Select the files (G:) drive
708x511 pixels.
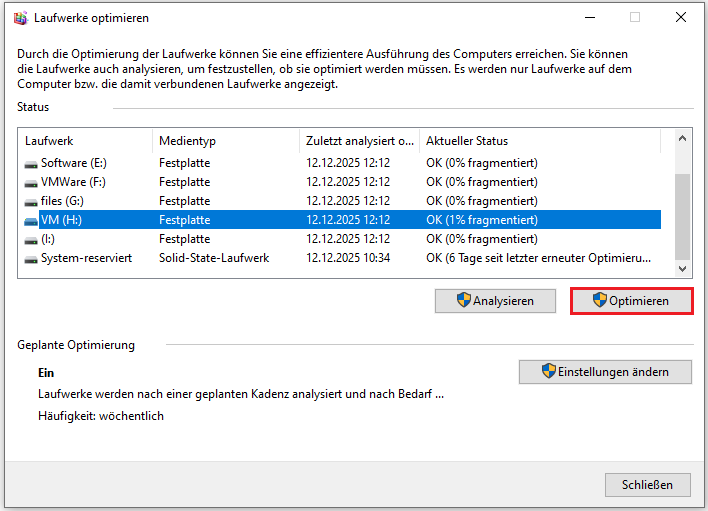(62, 201)
